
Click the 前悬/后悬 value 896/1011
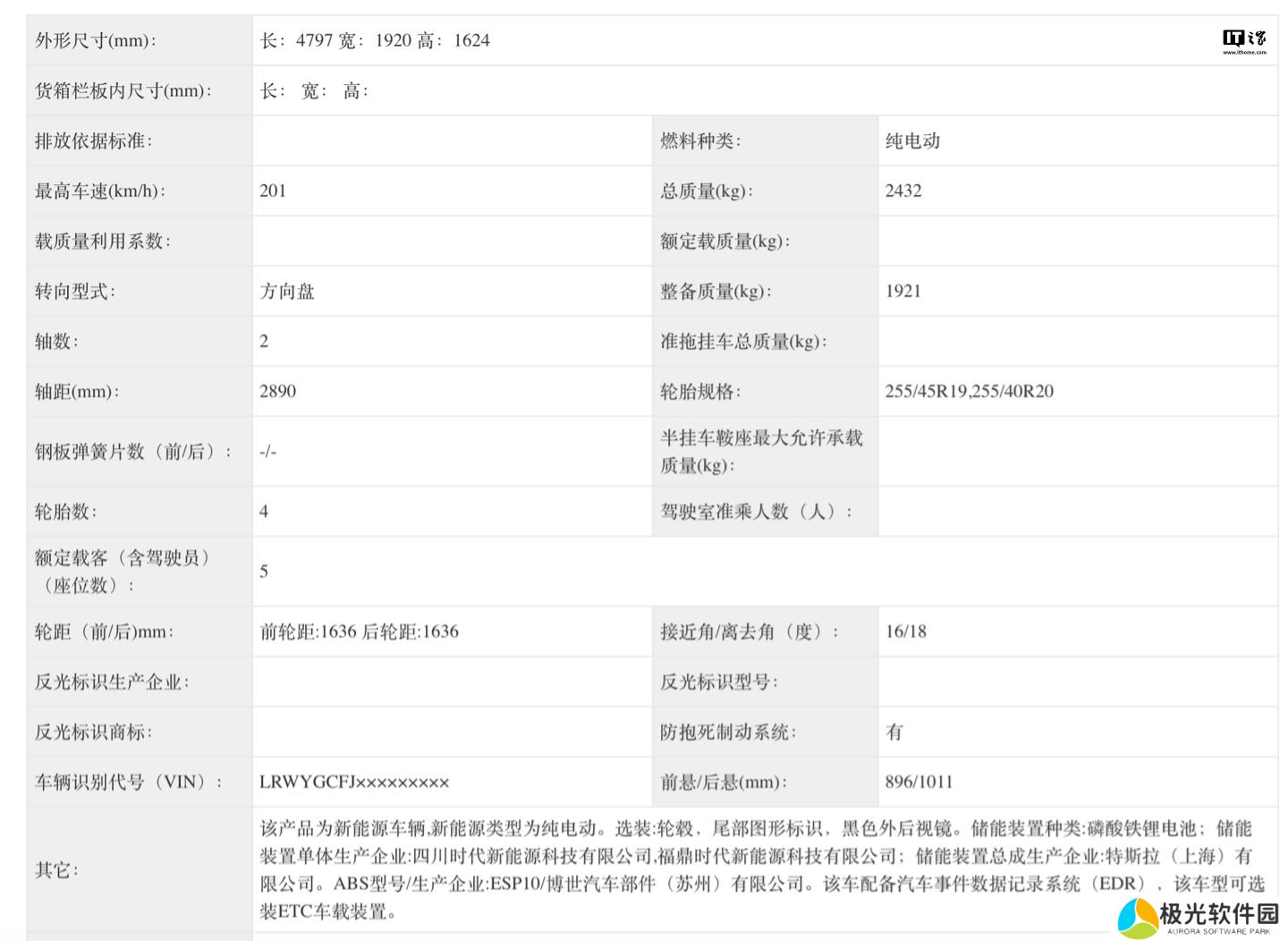click(x=919, y=782)
